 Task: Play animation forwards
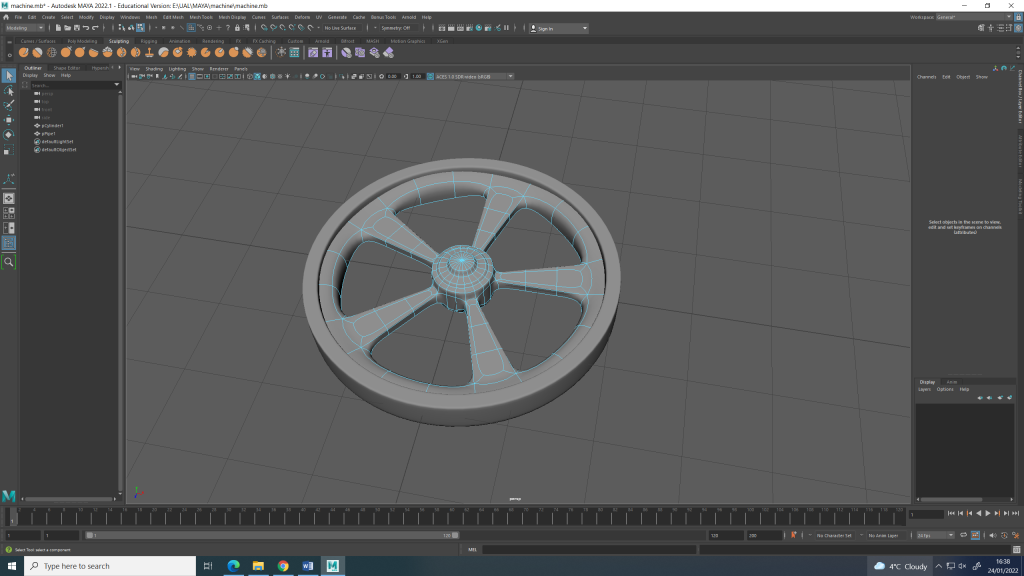click(987, 514)
